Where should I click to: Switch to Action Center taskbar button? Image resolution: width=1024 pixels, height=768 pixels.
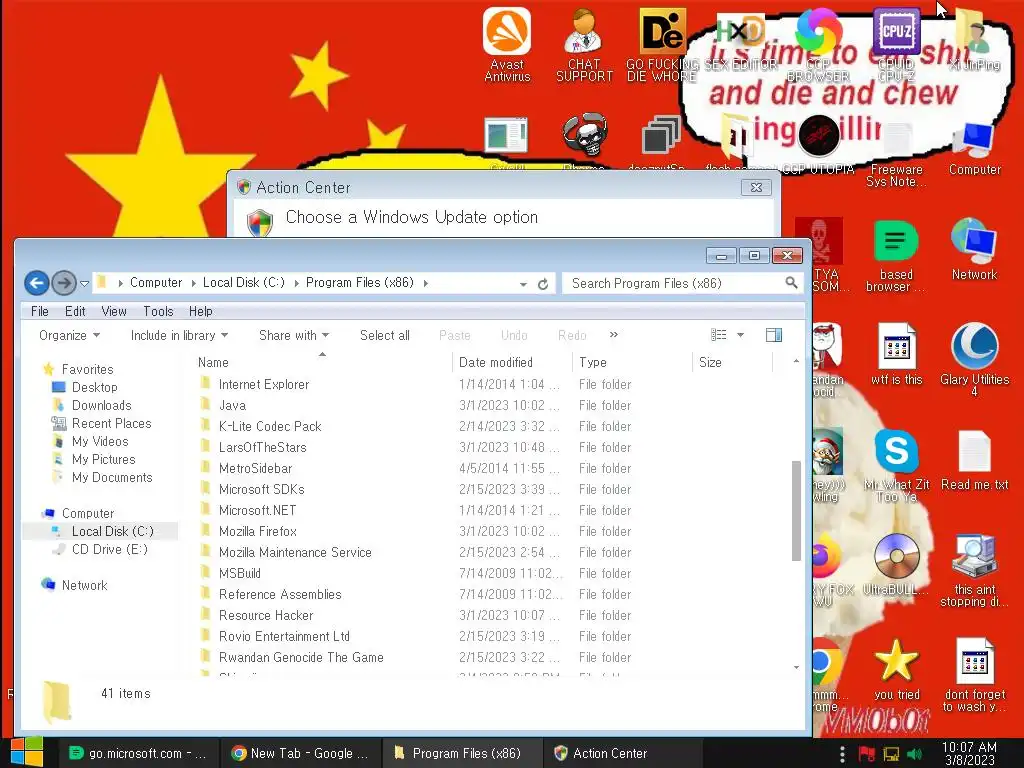[x=624, y=753]
